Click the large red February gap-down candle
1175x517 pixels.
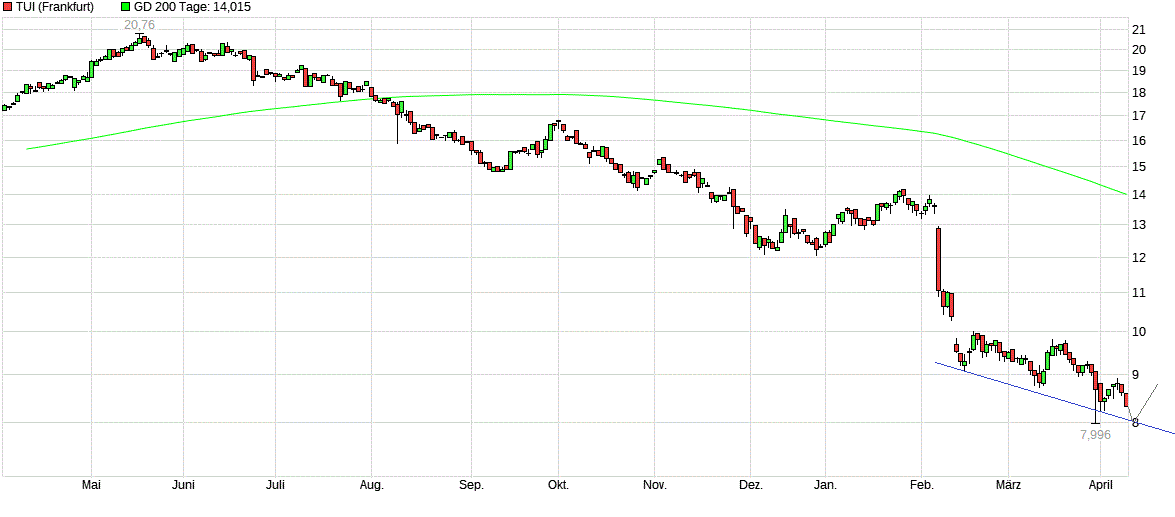point(938,259)
